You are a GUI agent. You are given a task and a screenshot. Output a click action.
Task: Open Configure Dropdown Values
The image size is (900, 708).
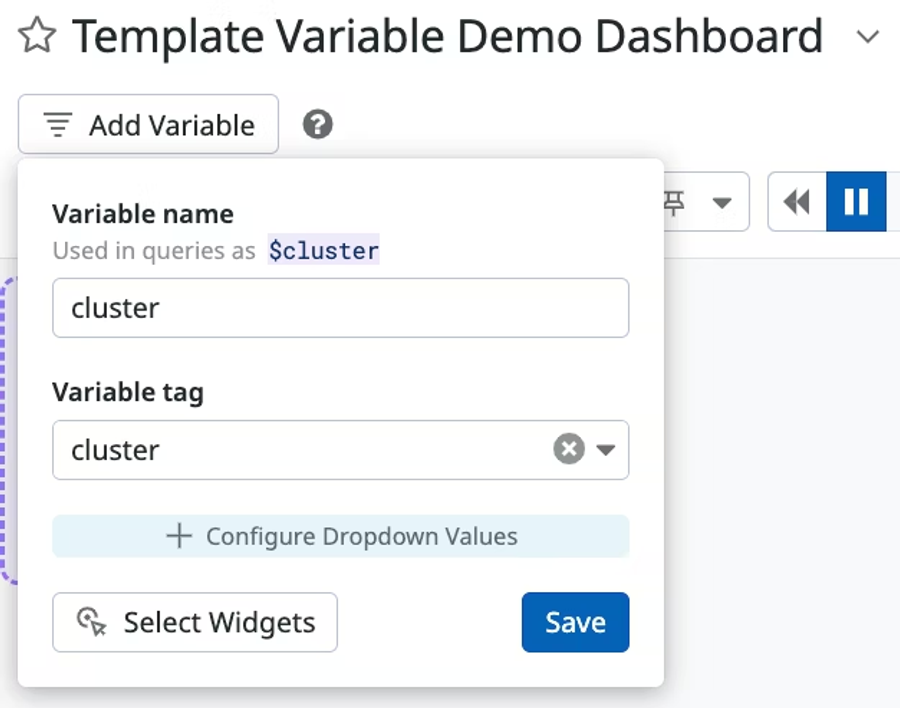341,536
